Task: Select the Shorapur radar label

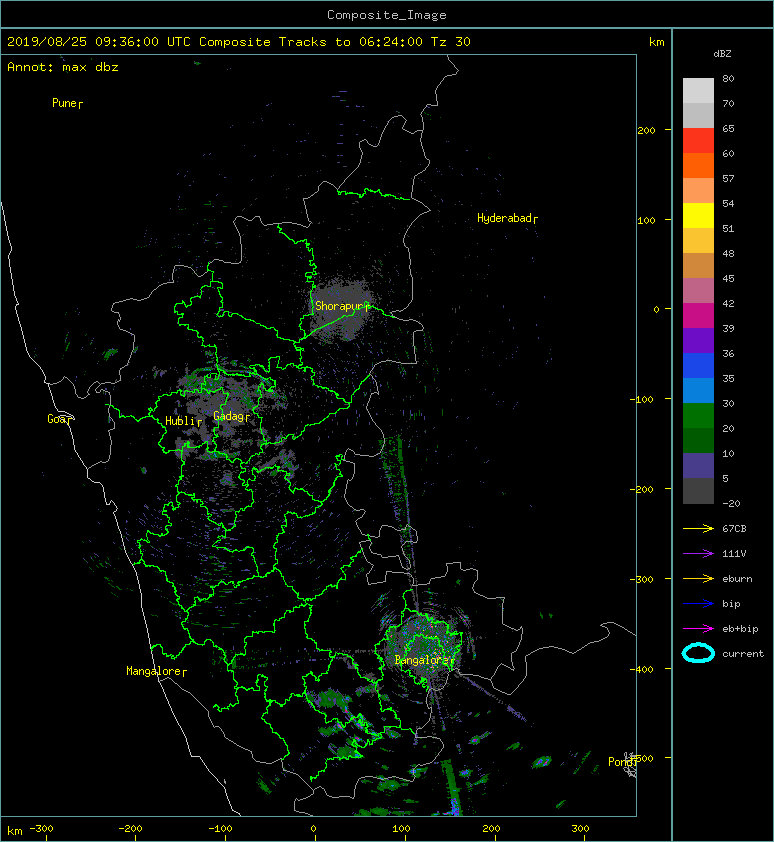Action: click(x=341, y=306)
